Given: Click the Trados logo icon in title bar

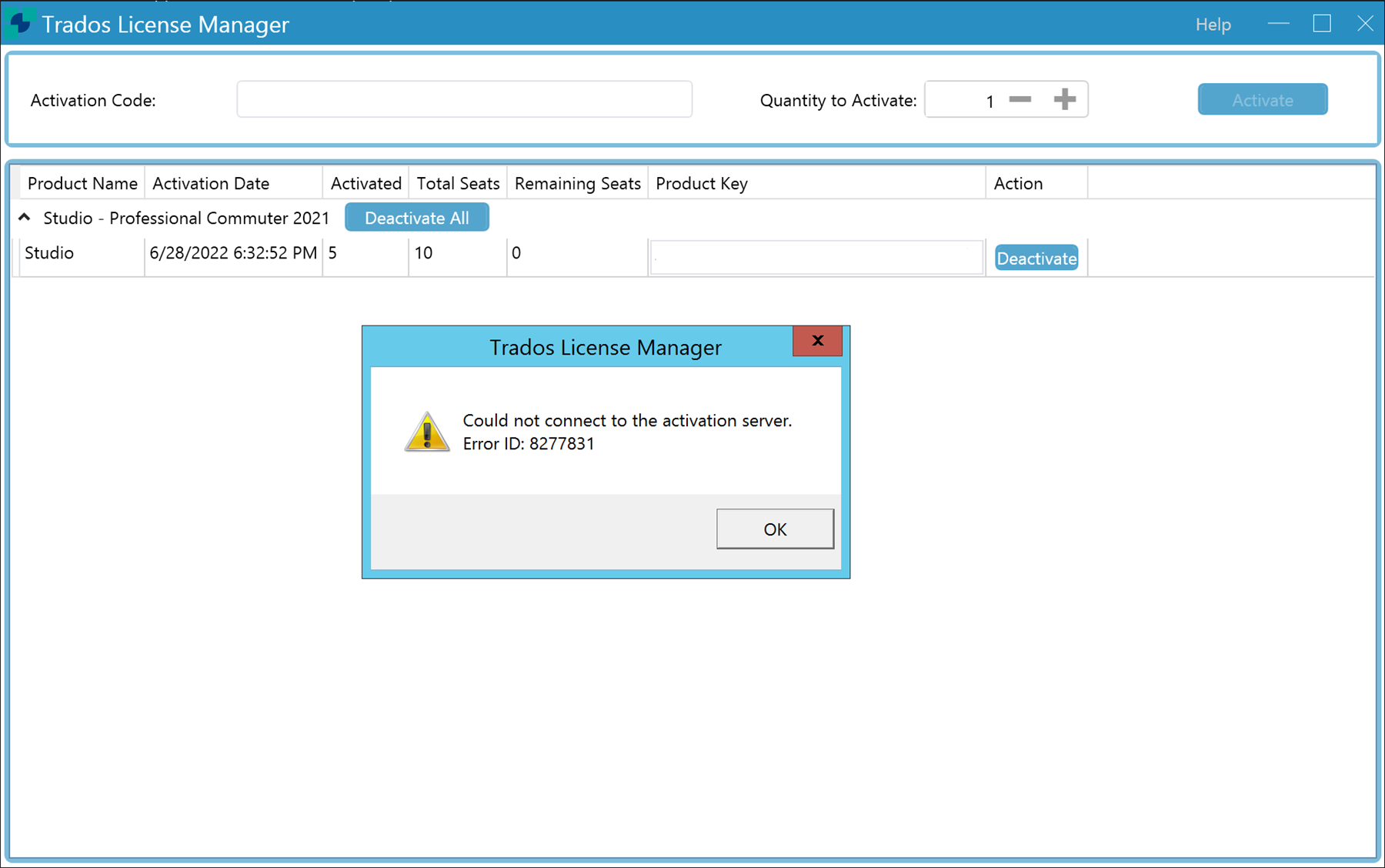Looking at the screenshot, I should pyautogui.click(x=21, y=23).
